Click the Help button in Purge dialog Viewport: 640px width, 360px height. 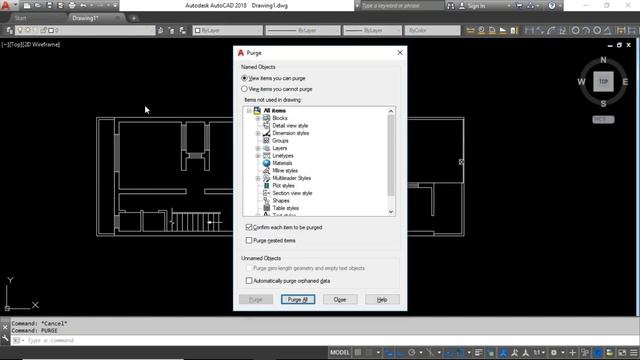coord(382,299)
